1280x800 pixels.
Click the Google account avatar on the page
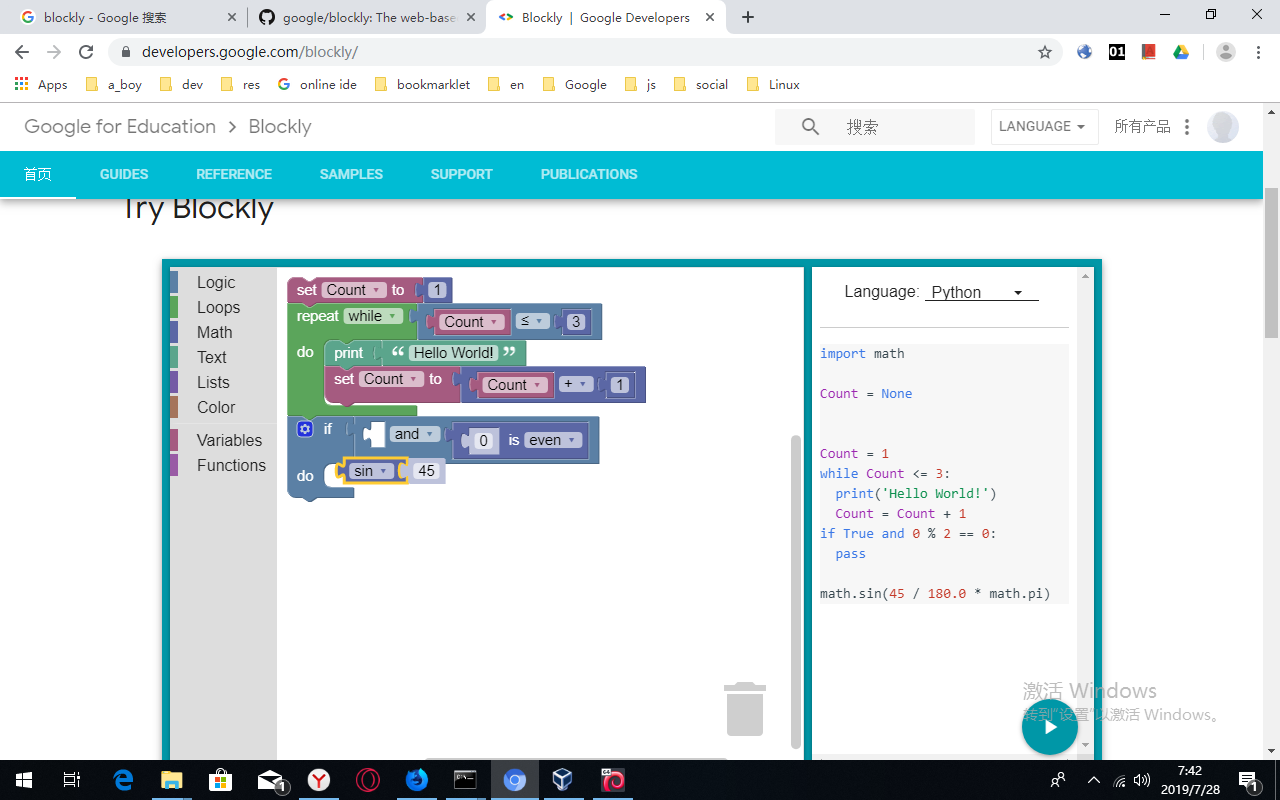tap(1223, 127)
